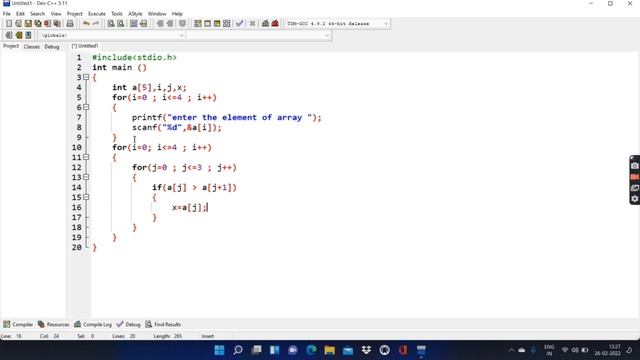This screenshot has height=360, width=640.
Task: Open the gear settings icon on right overlay
Action: pyautogui.click(x=635, y=199)
